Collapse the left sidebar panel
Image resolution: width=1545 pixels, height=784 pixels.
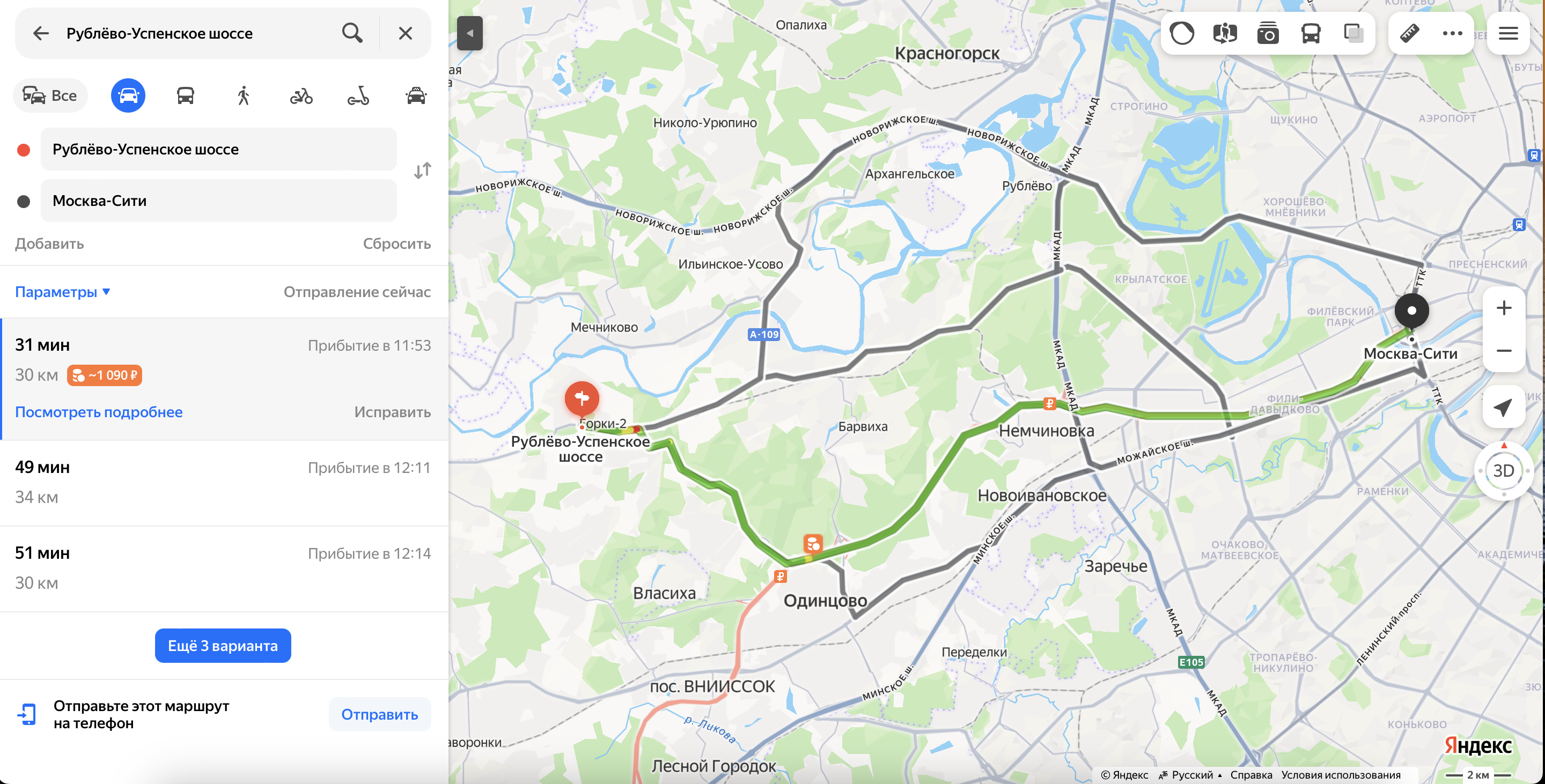tap(469, 33)
